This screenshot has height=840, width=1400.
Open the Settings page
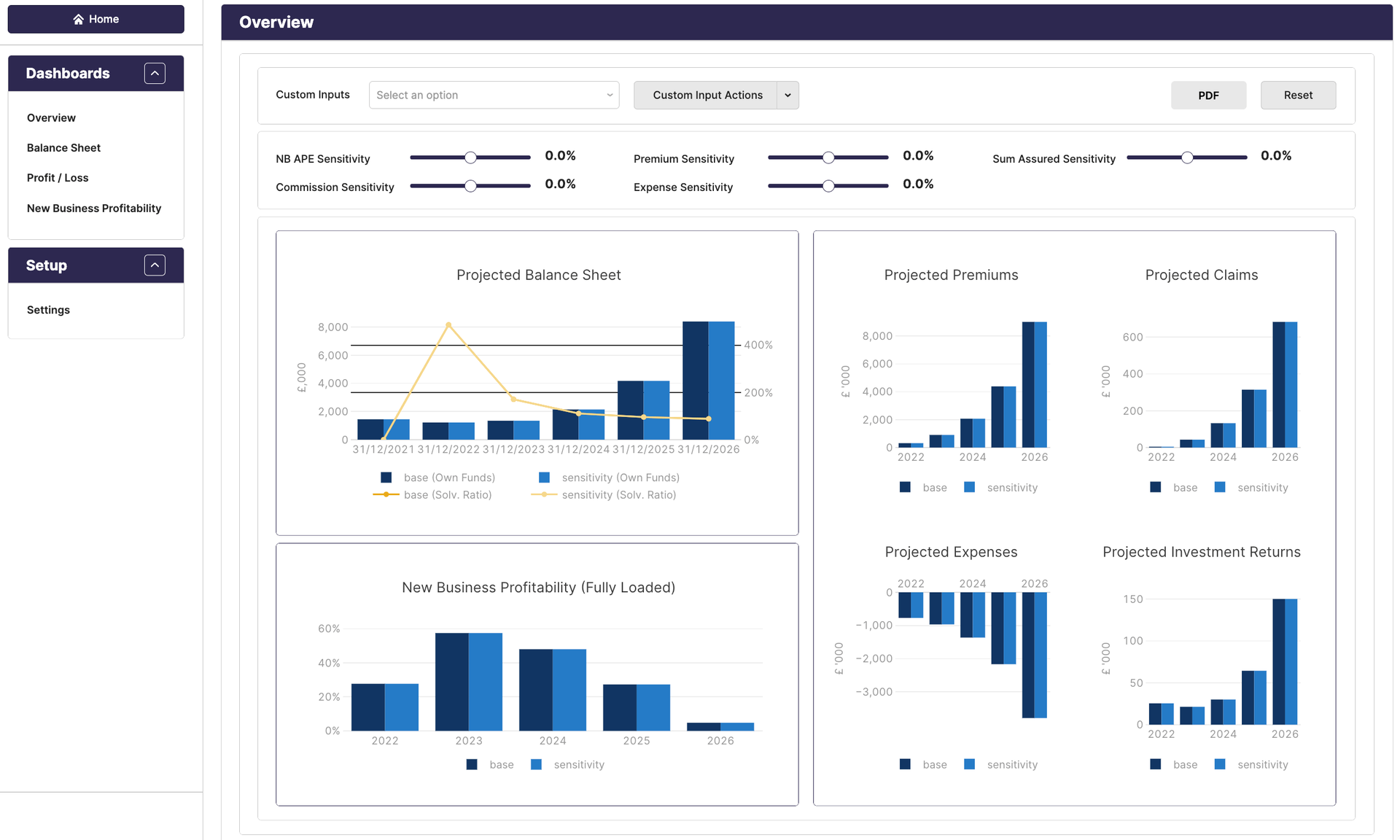[x=48, y=310]
